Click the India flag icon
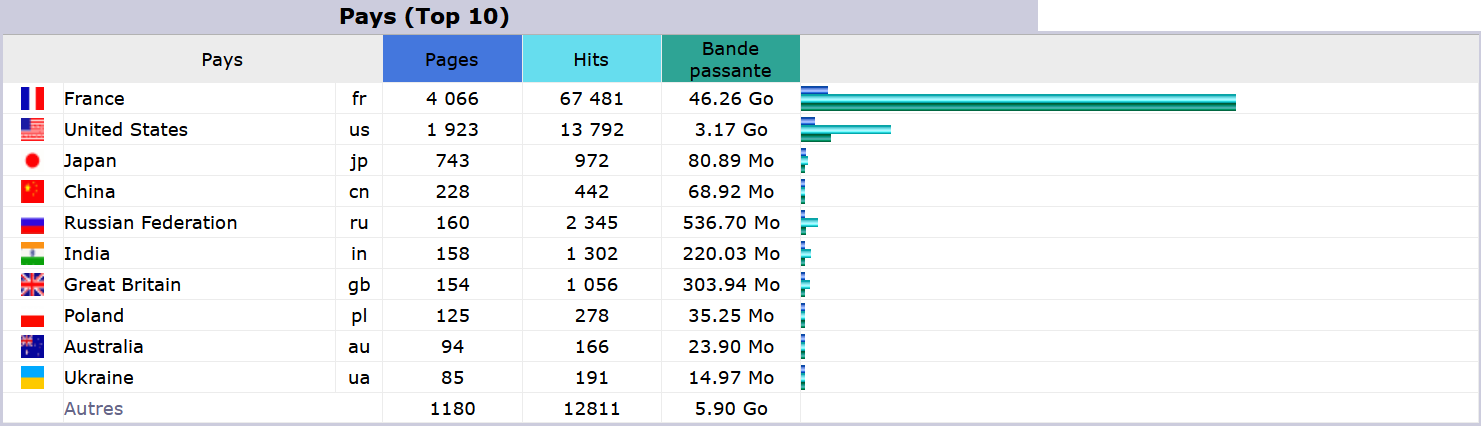The width and height of the screenshot is (1481, 426). point(32,254)
